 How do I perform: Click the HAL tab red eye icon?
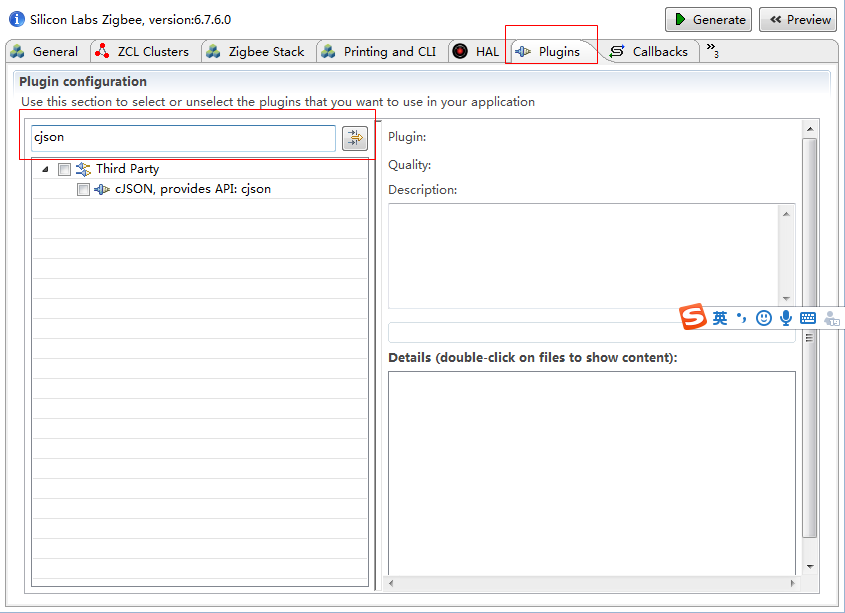(x=460, y=52)
